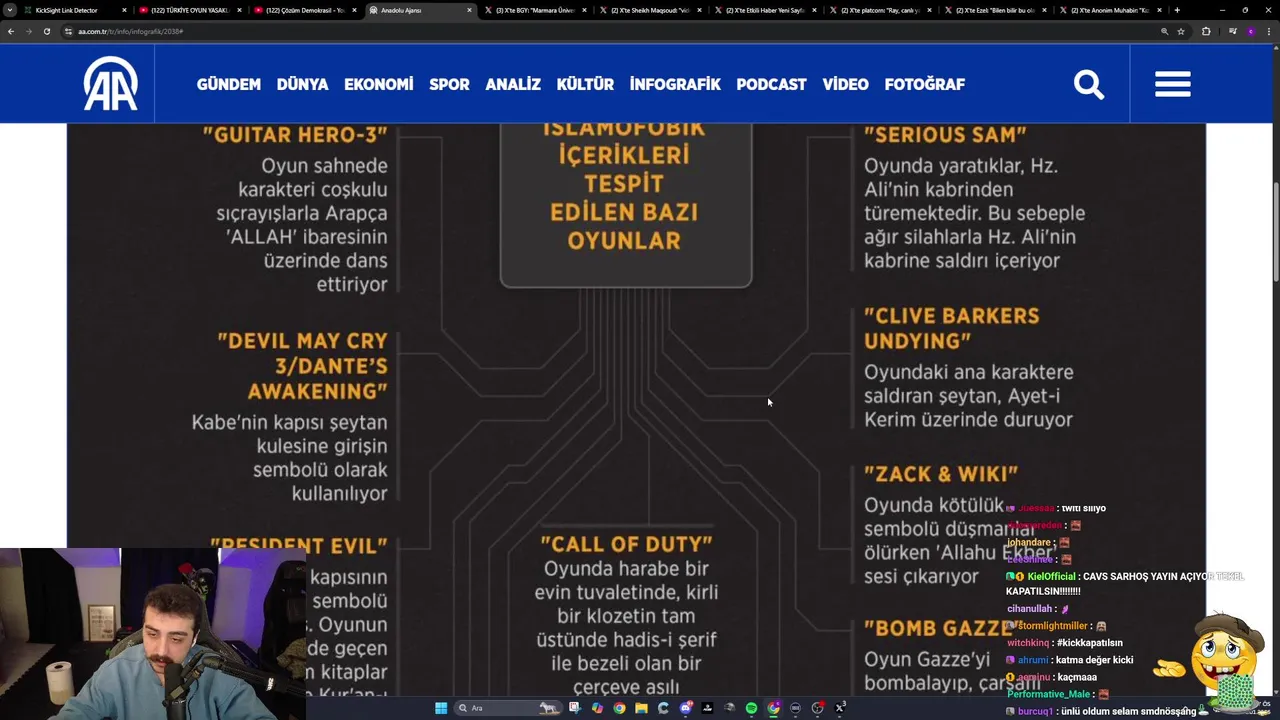
Task: Go to the PODCAST section
Action: click(771, 84)
